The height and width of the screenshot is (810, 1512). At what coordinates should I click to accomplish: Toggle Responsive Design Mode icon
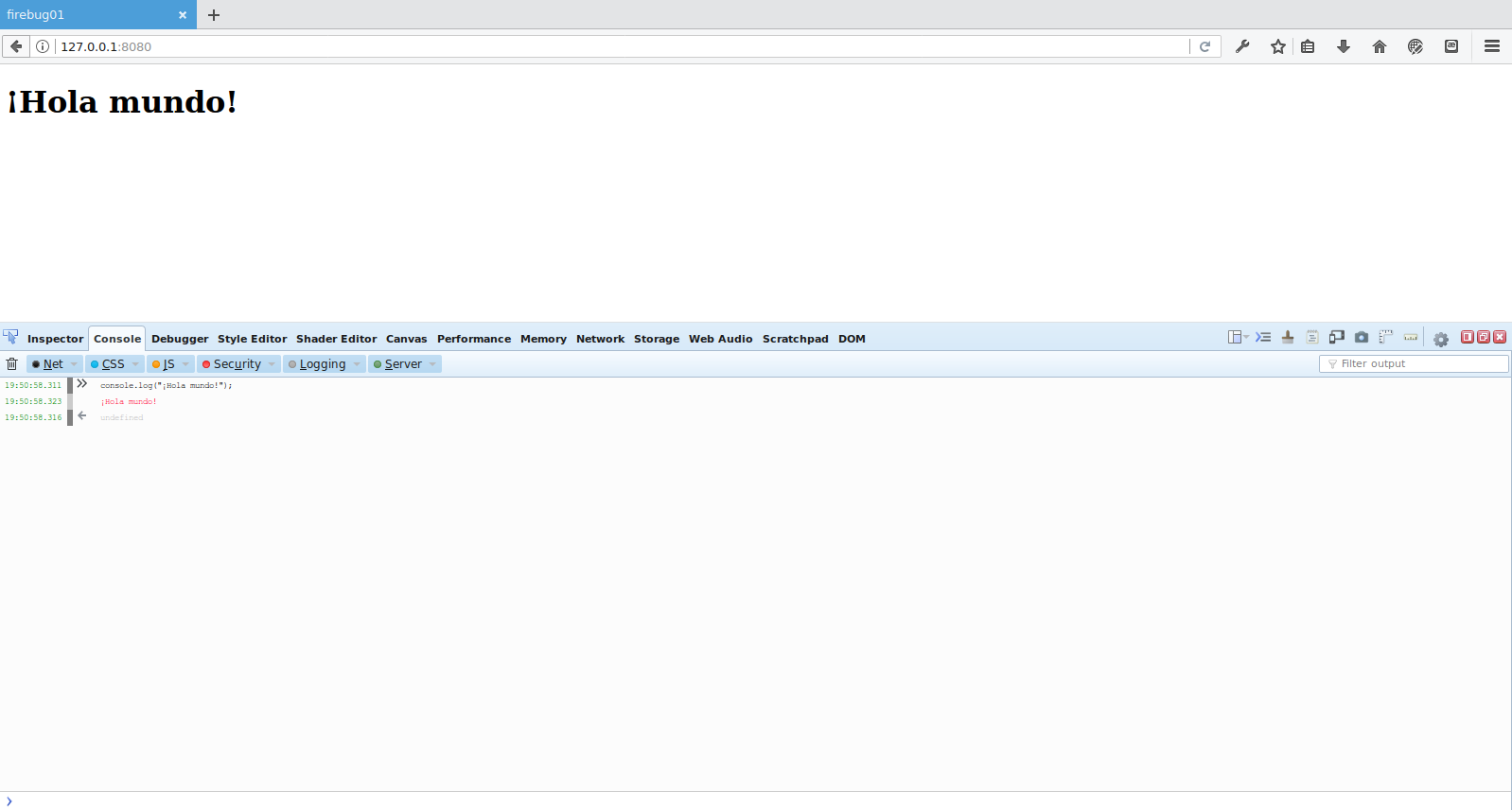[x=1337, y=337]
